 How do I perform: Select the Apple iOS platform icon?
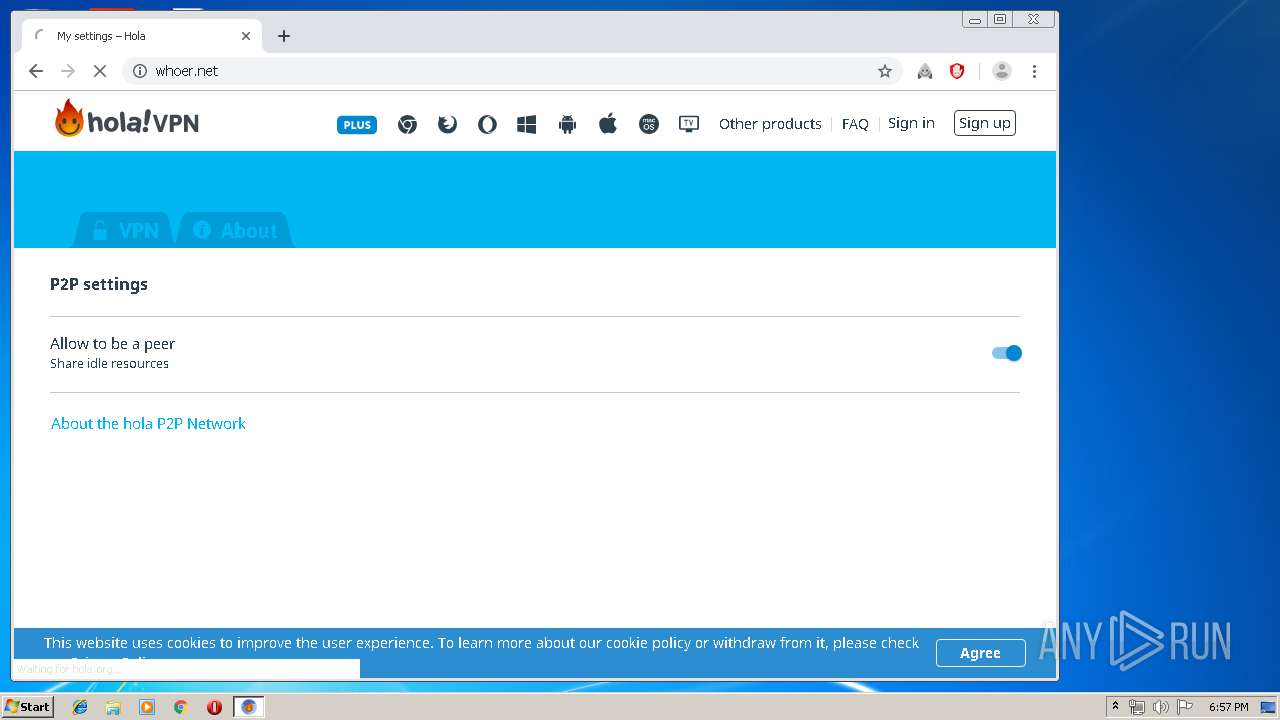coord(607,124)
